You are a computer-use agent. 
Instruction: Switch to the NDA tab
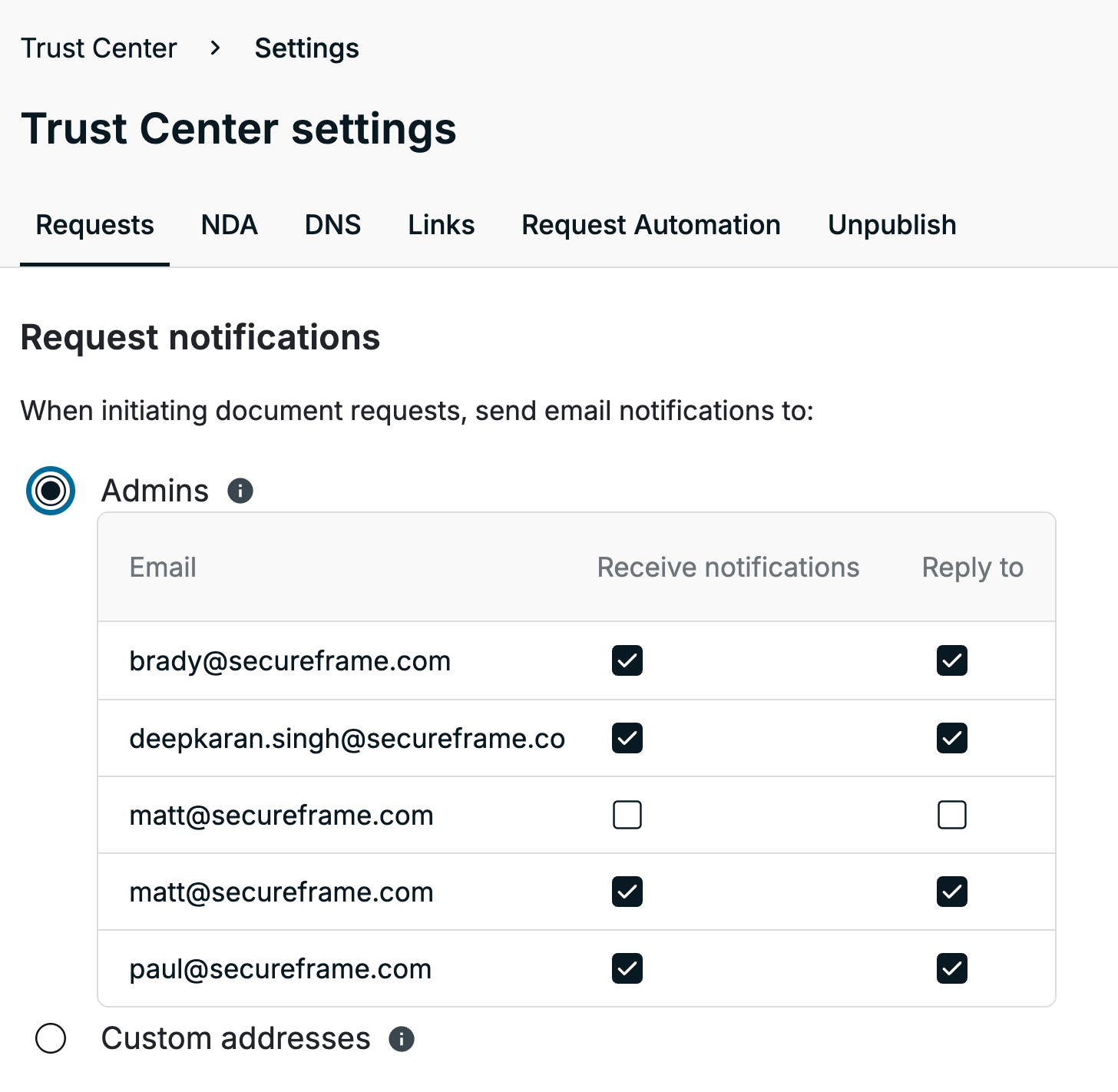click(x=229, y=225)
